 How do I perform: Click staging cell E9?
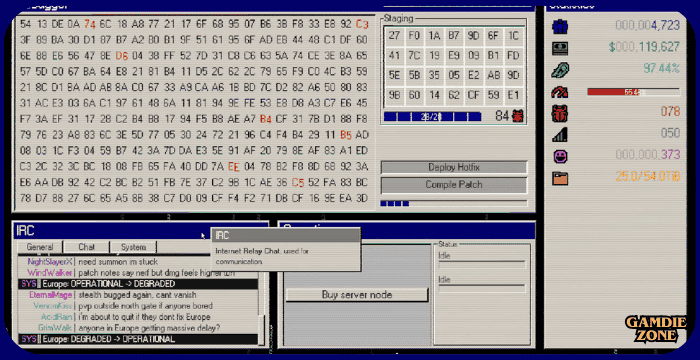click(454, 56)
